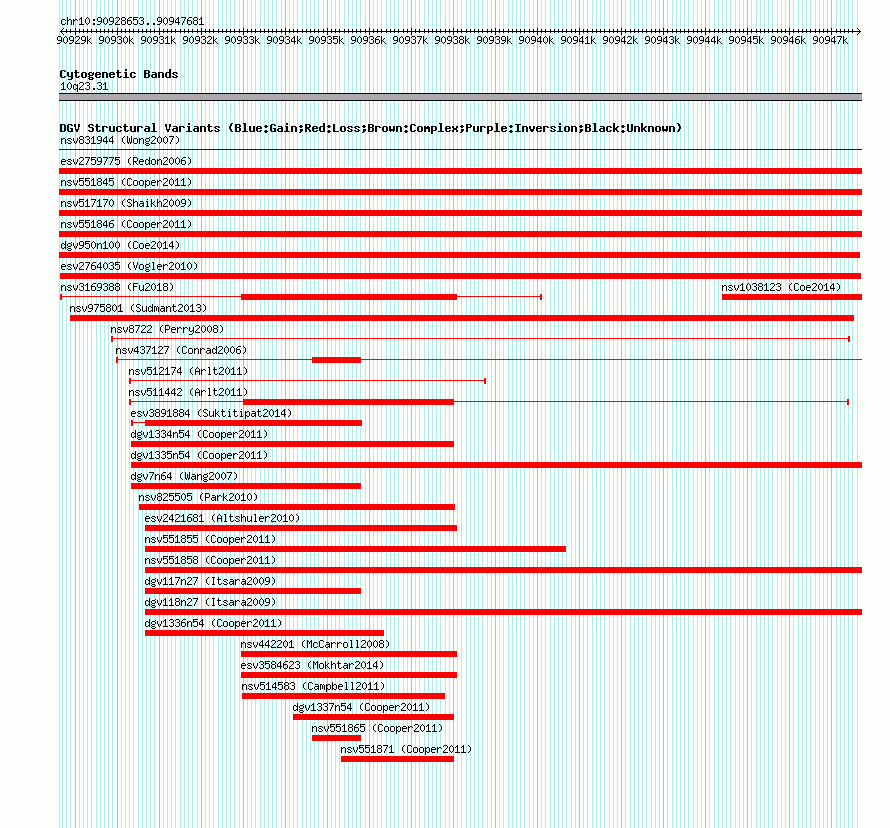Click the ruler's right arrow end
The image size is (890, 828).
[x=859, y=31]
